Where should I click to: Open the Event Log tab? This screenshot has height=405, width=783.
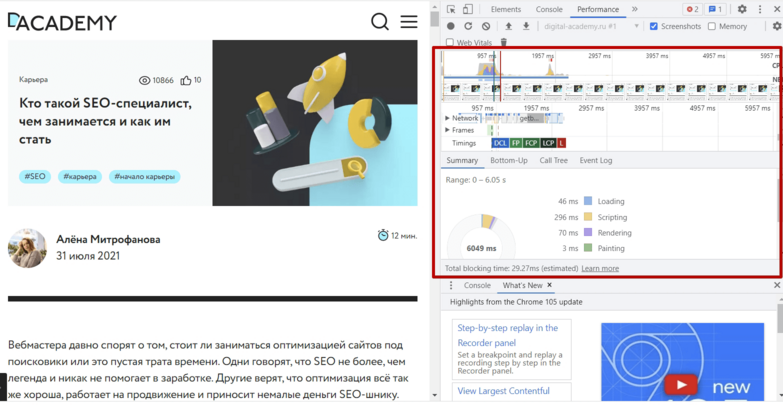596,160
